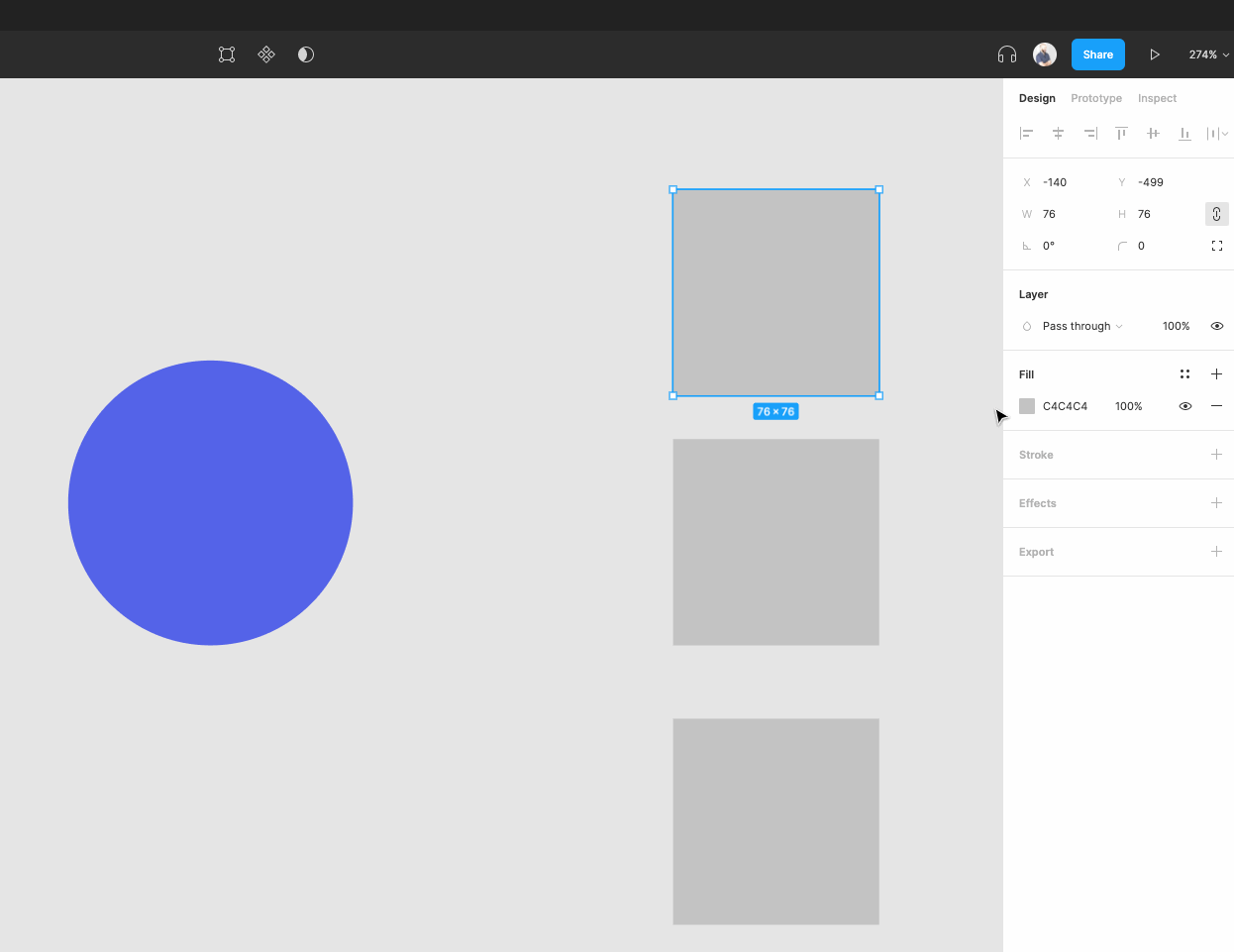The image size is (1234, 952).
Task: Select the bottom gray square
Action: (x=776, y=821)
